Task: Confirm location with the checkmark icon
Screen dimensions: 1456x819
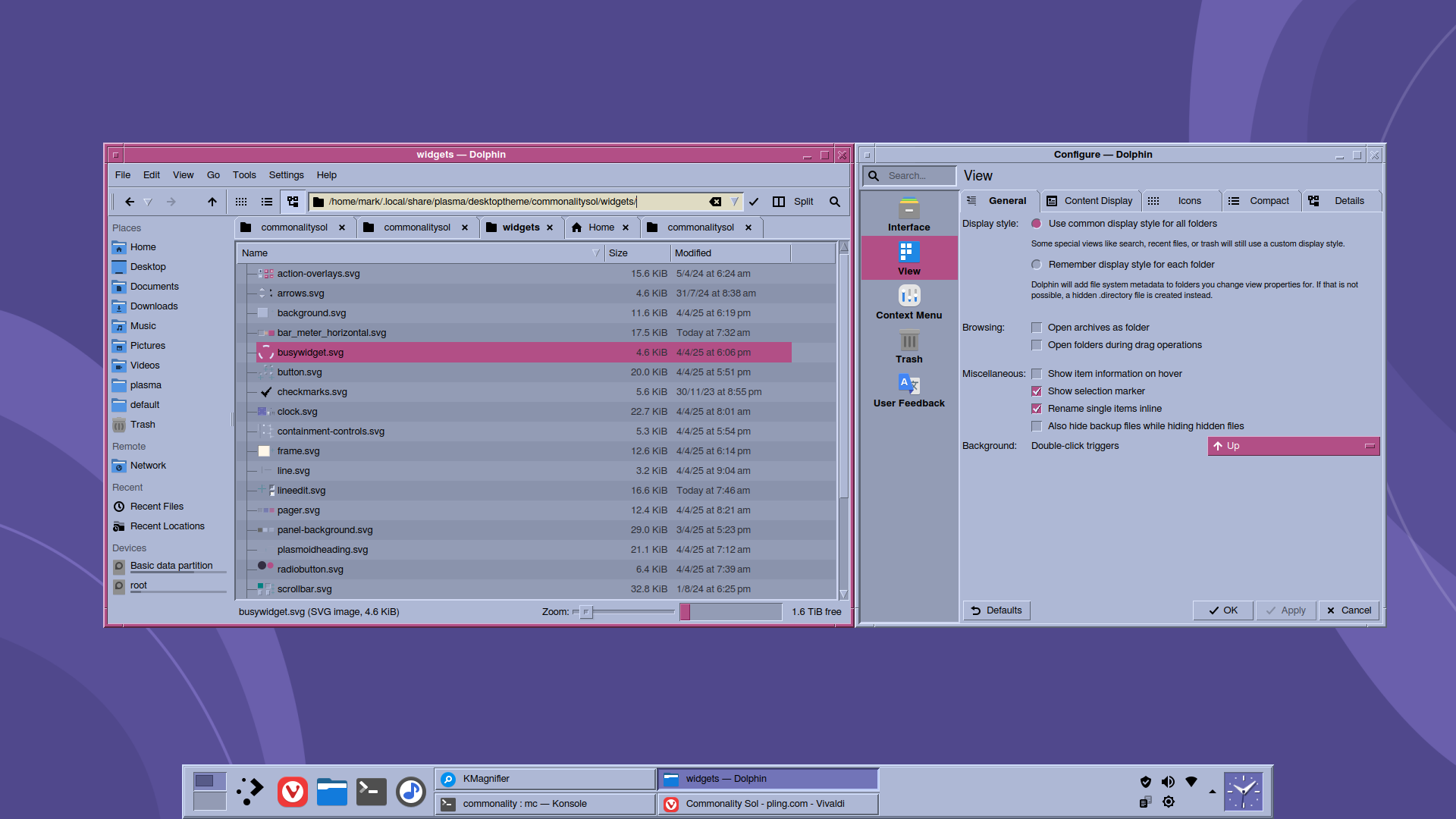Action: pyautogui.click(x=754, y=202)
